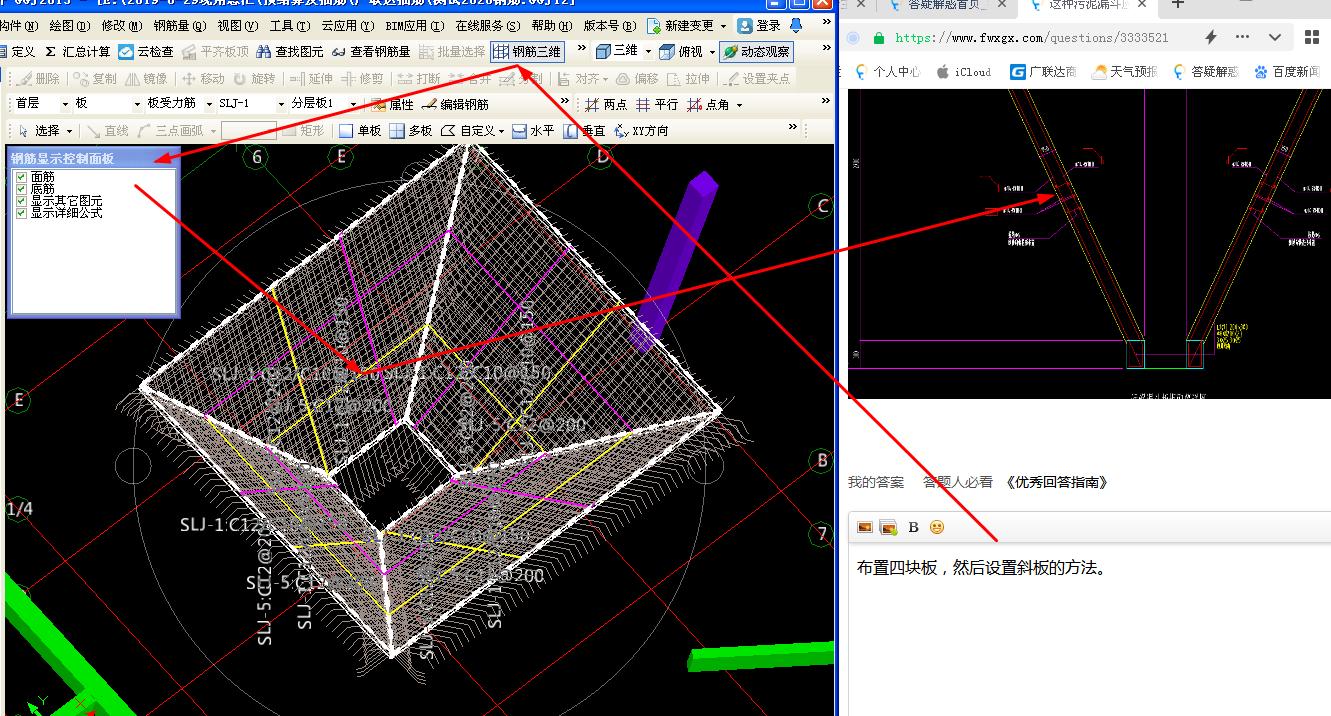
Task: Activate 动态观察 dynamic orbit tool
Action: [756, 51]
